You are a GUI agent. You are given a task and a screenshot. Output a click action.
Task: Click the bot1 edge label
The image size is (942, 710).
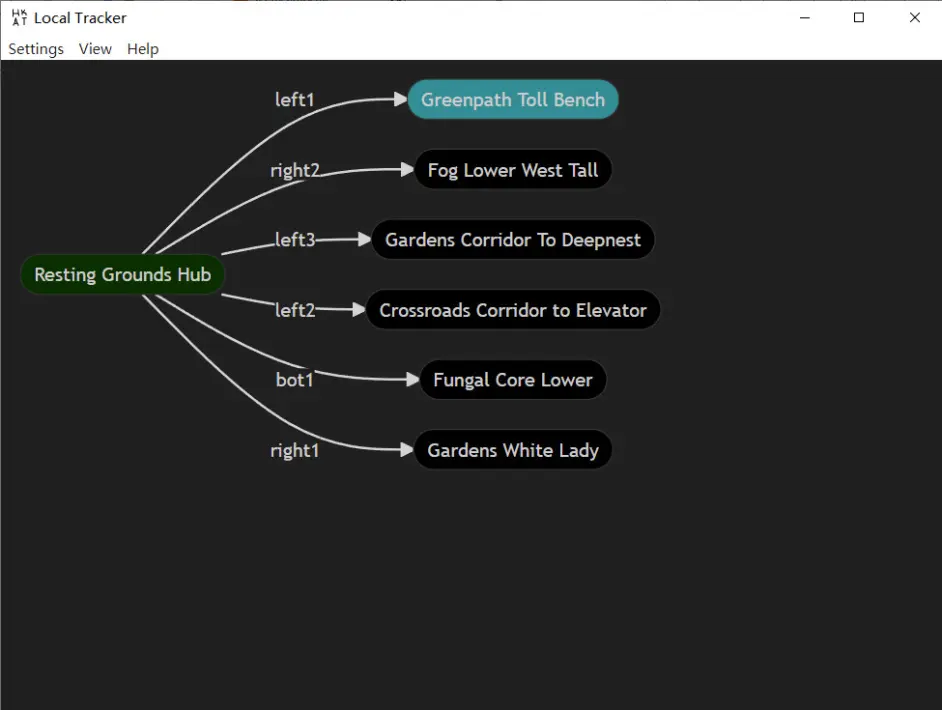(294, 380)
